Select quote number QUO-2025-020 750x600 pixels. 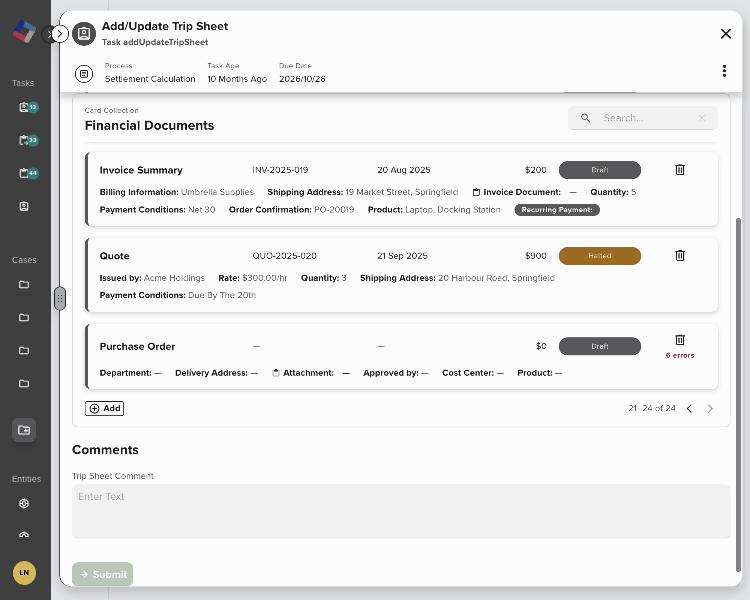284,256
